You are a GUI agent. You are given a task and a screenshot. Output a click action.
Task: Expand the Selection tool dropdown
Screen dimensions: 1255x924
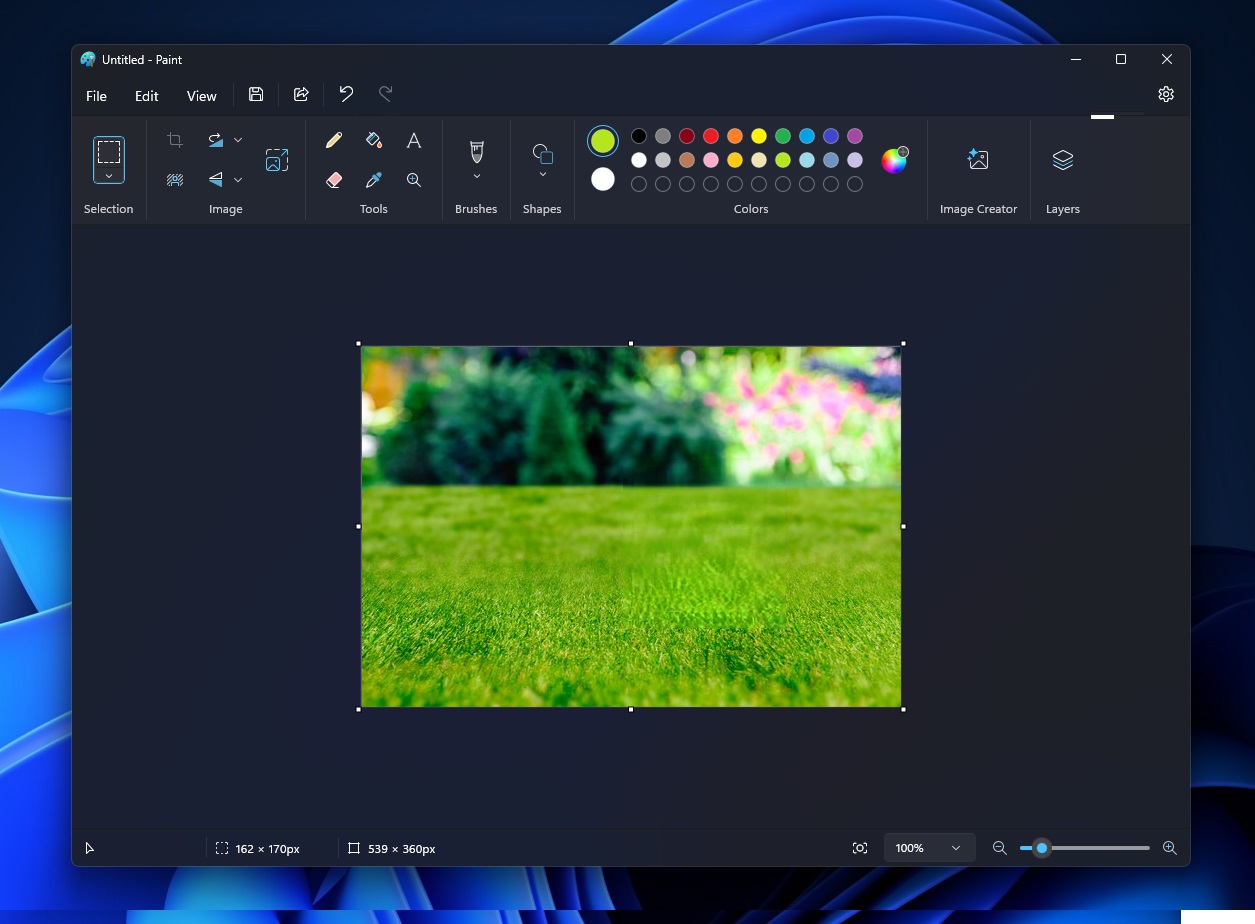click(109, 176)
